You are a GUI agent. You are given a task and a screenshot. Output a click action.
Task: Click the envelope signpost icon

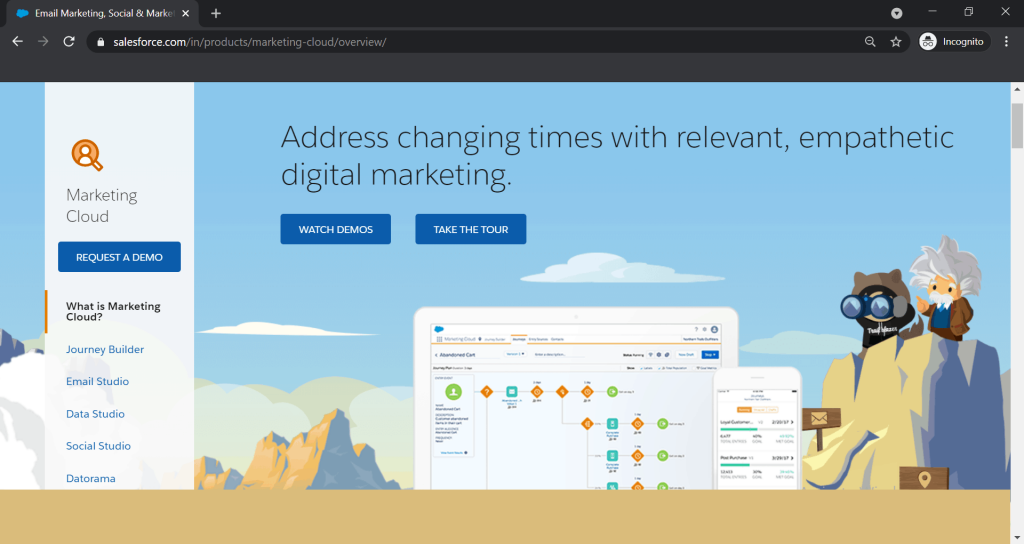tap(819, 418)
